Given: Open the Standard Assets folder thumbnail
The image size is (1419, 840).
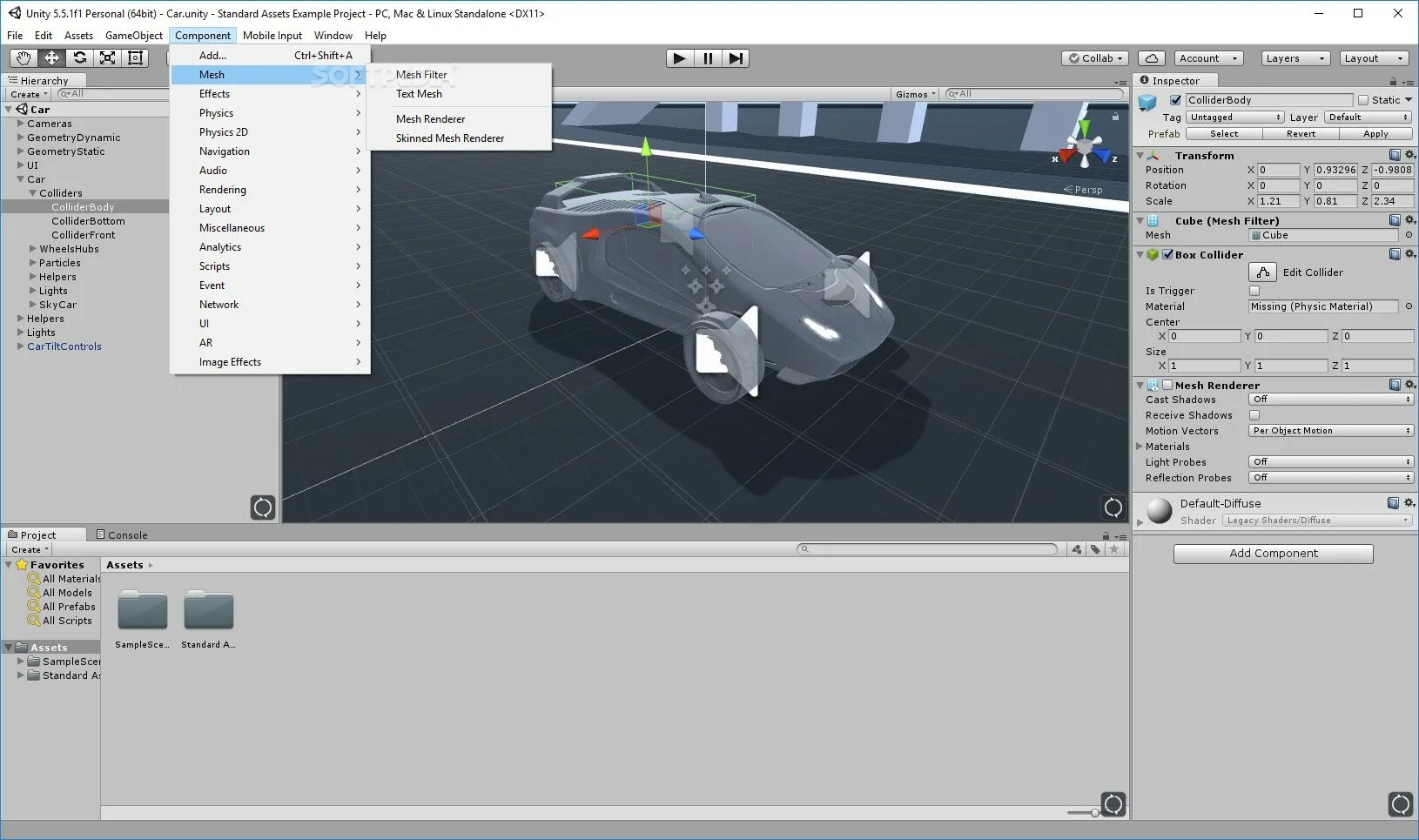Looking at the screenshot, I should (x=209, y=610).
